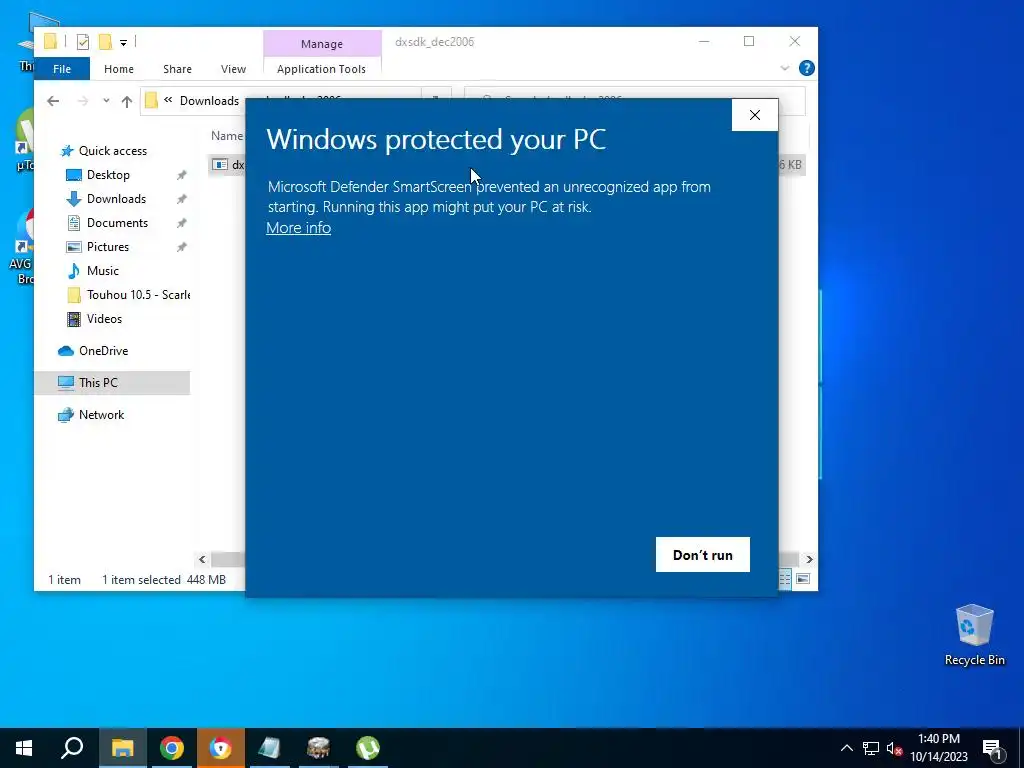The width and height of the screenshot is (1024, 768).
Task: Expand recent locations dropdown arrow
Action: [106, 101]
